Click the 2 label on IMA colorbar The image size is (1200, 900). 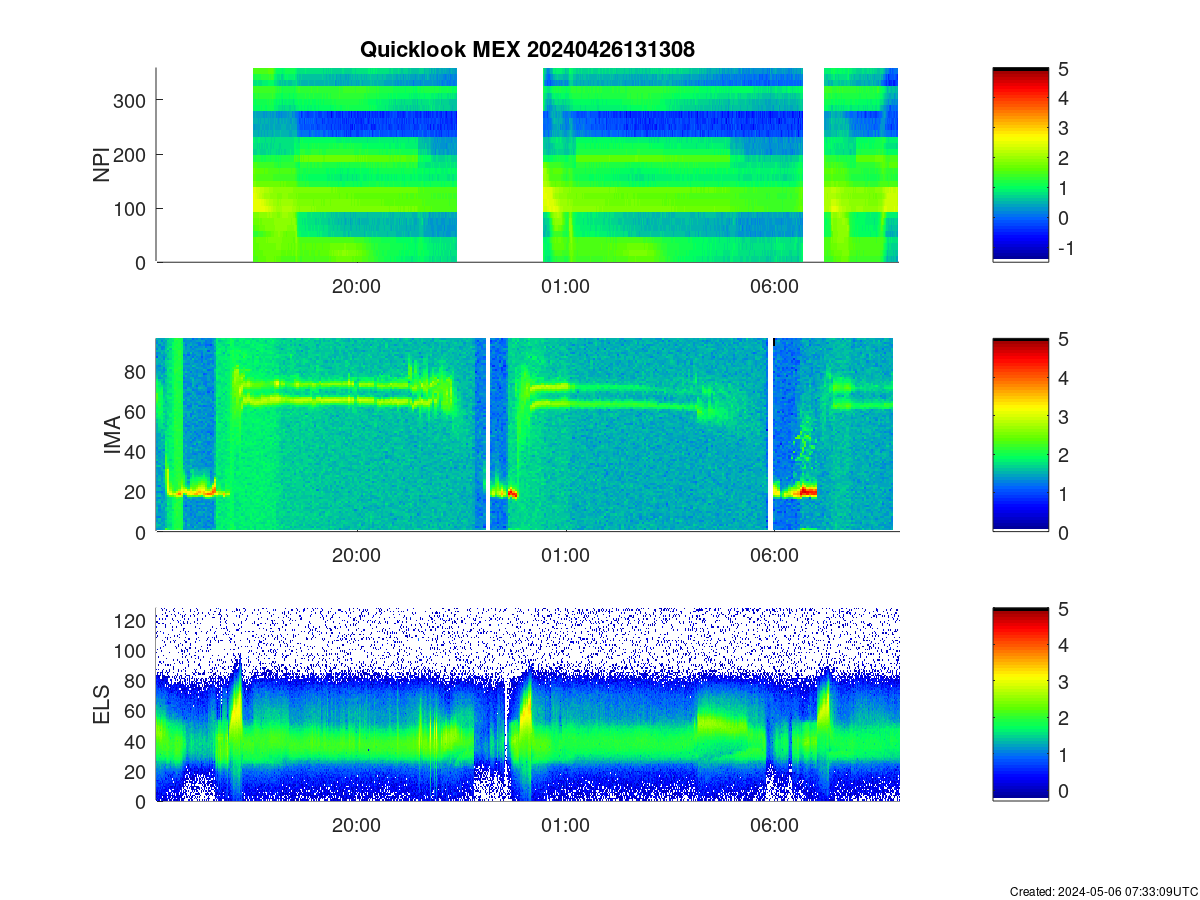click(1064, 455)
